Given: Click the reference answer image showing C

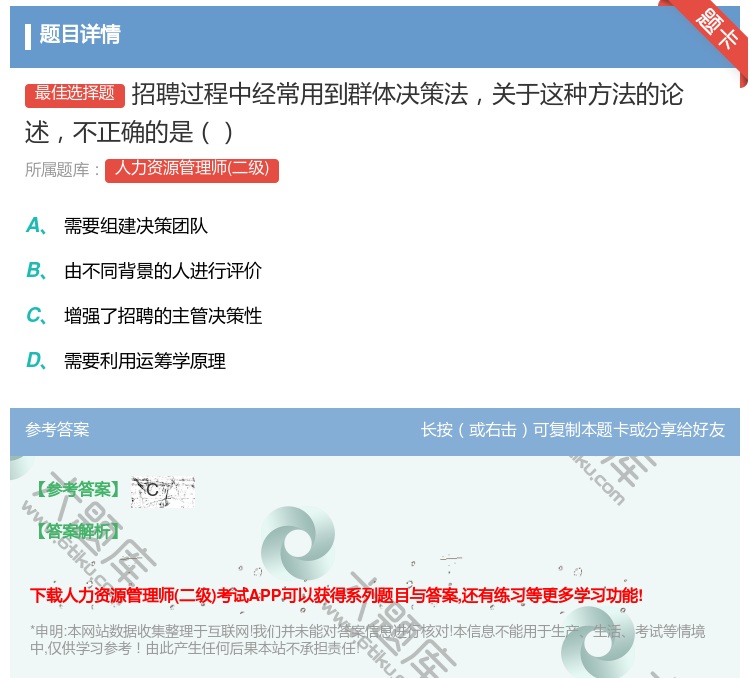Looking at the screenshot, I should point(163,491).
